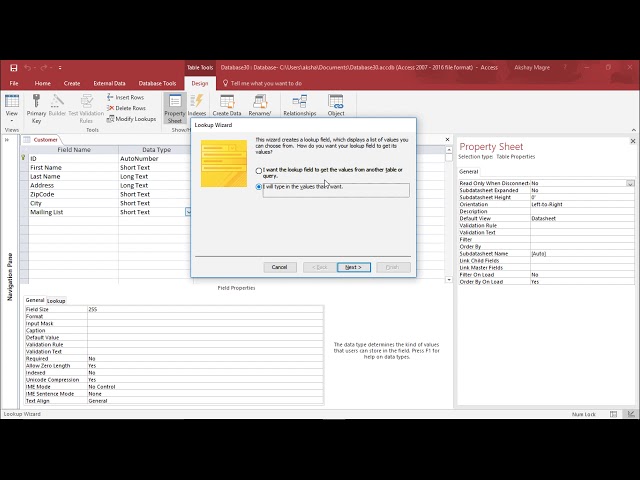Select radio: get values from another table
Viewport: 640px width, 480px height.
(x=259, y=171)
